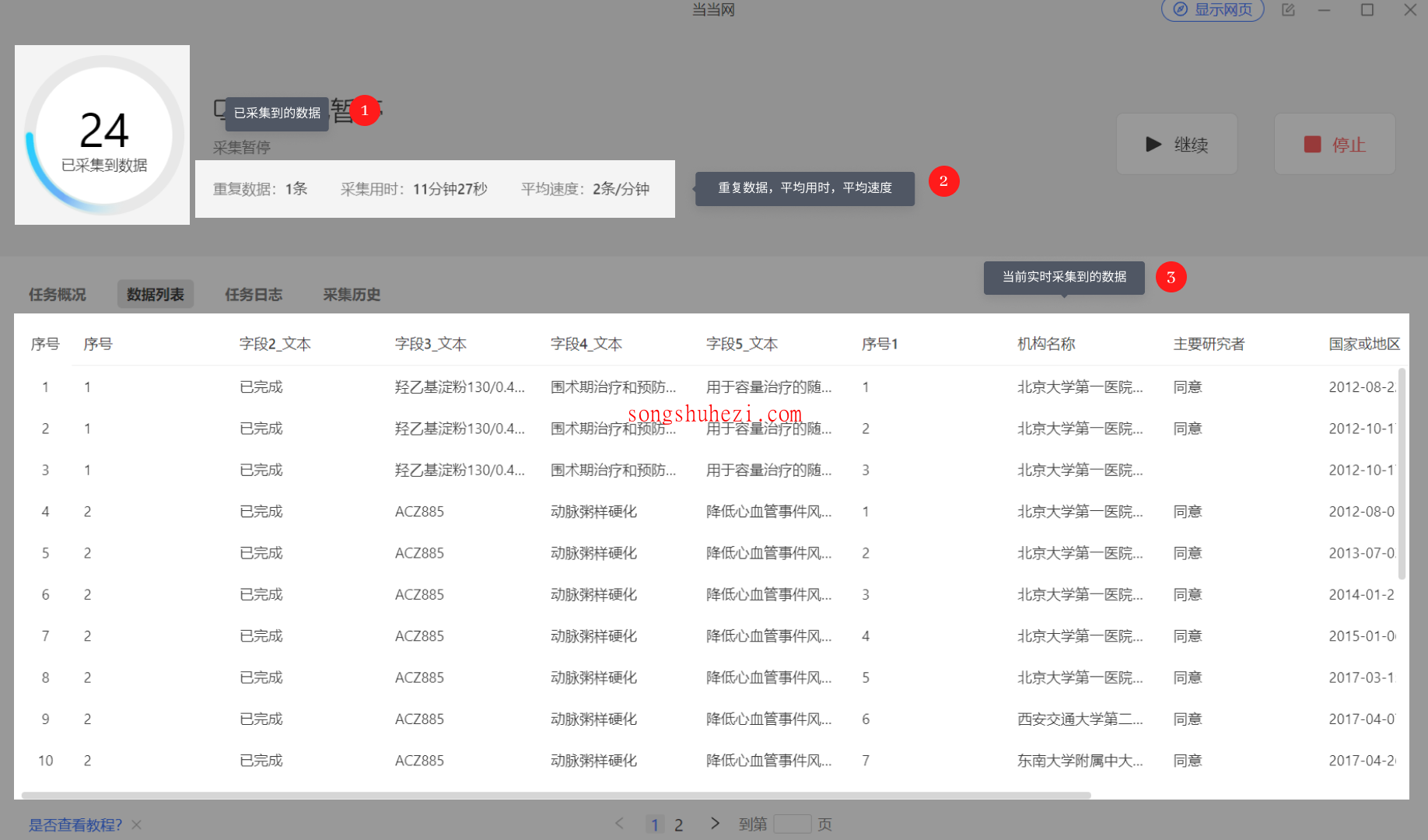Click the 2013-07-0 date cell in row 5

pyautogui.click(x=1362, y=553)
